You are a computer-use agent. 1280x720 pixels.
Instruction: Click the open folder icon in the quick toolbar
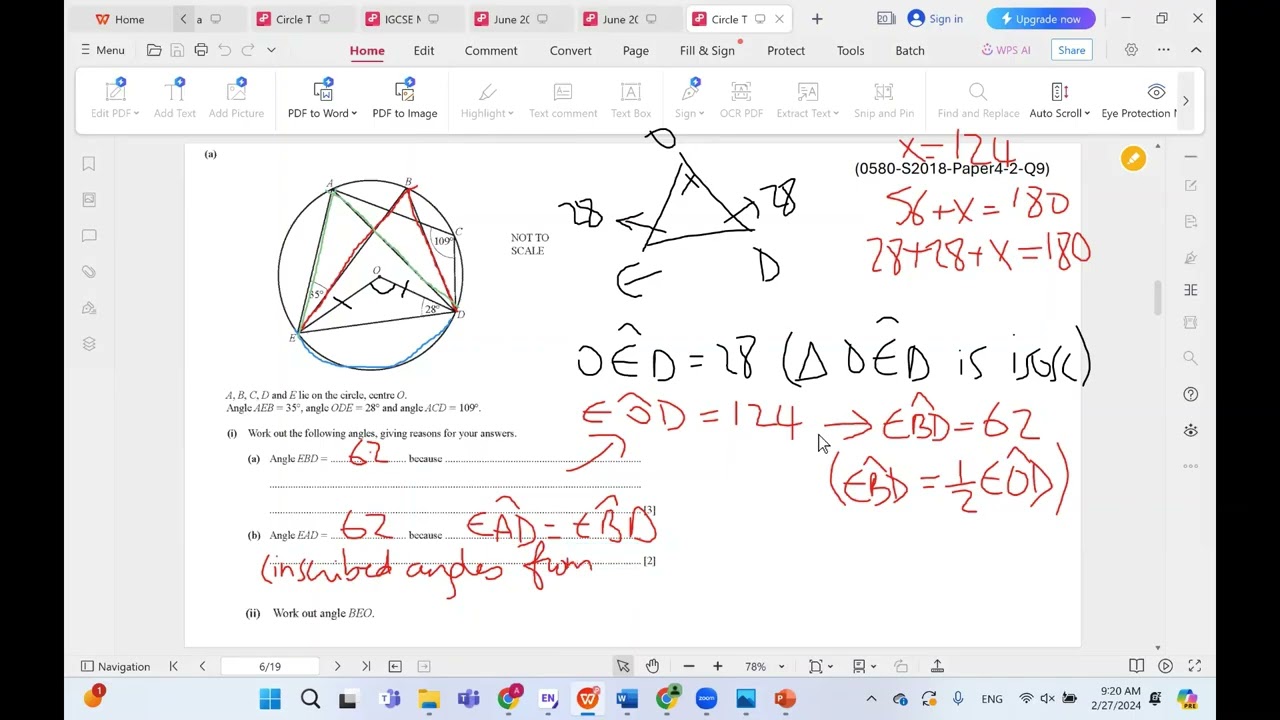point(154,50)
